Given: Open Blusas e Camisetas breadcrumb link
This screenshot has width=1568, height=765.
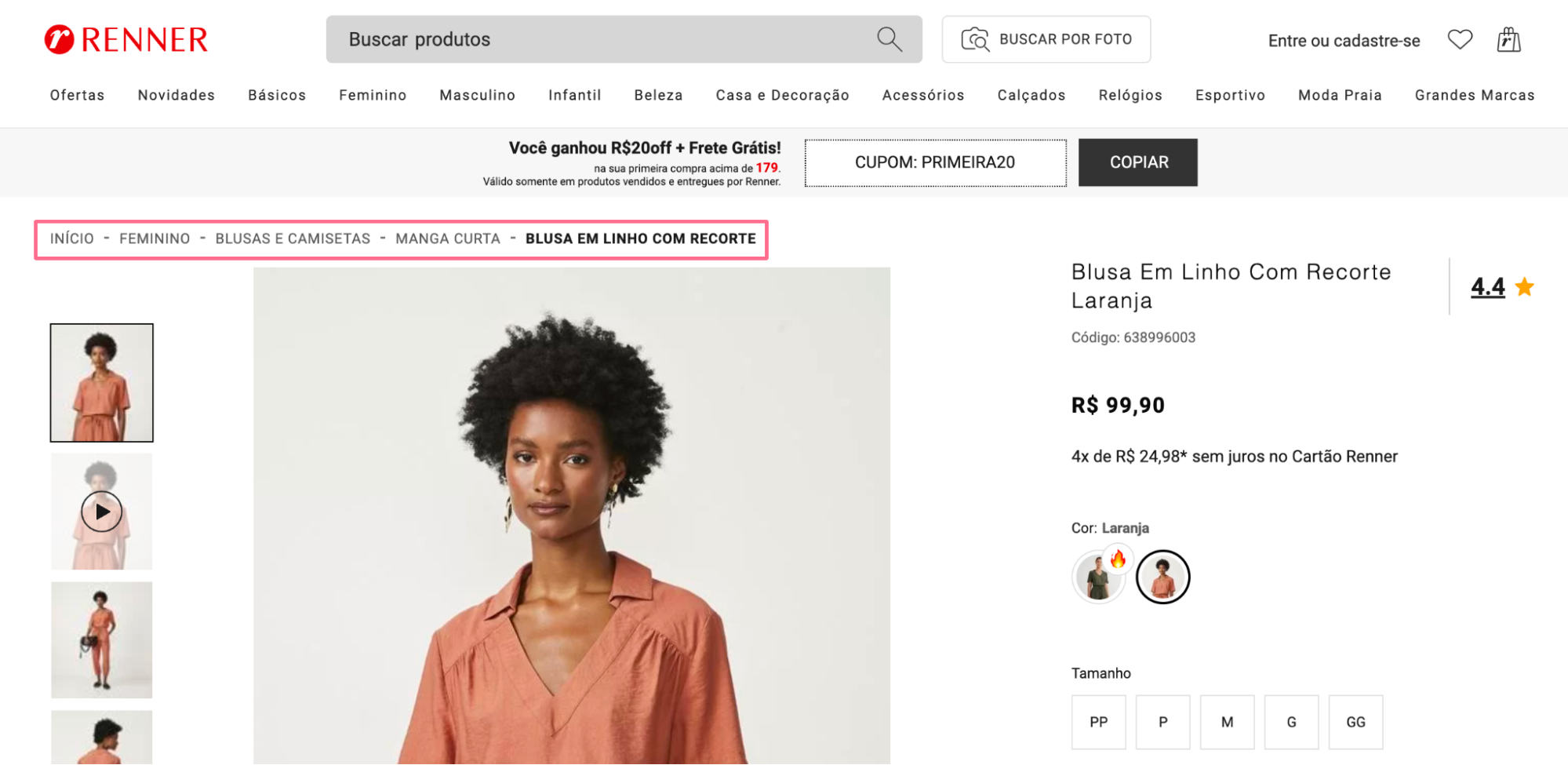Looking at the screenshot, I should [x=293, y=239].
